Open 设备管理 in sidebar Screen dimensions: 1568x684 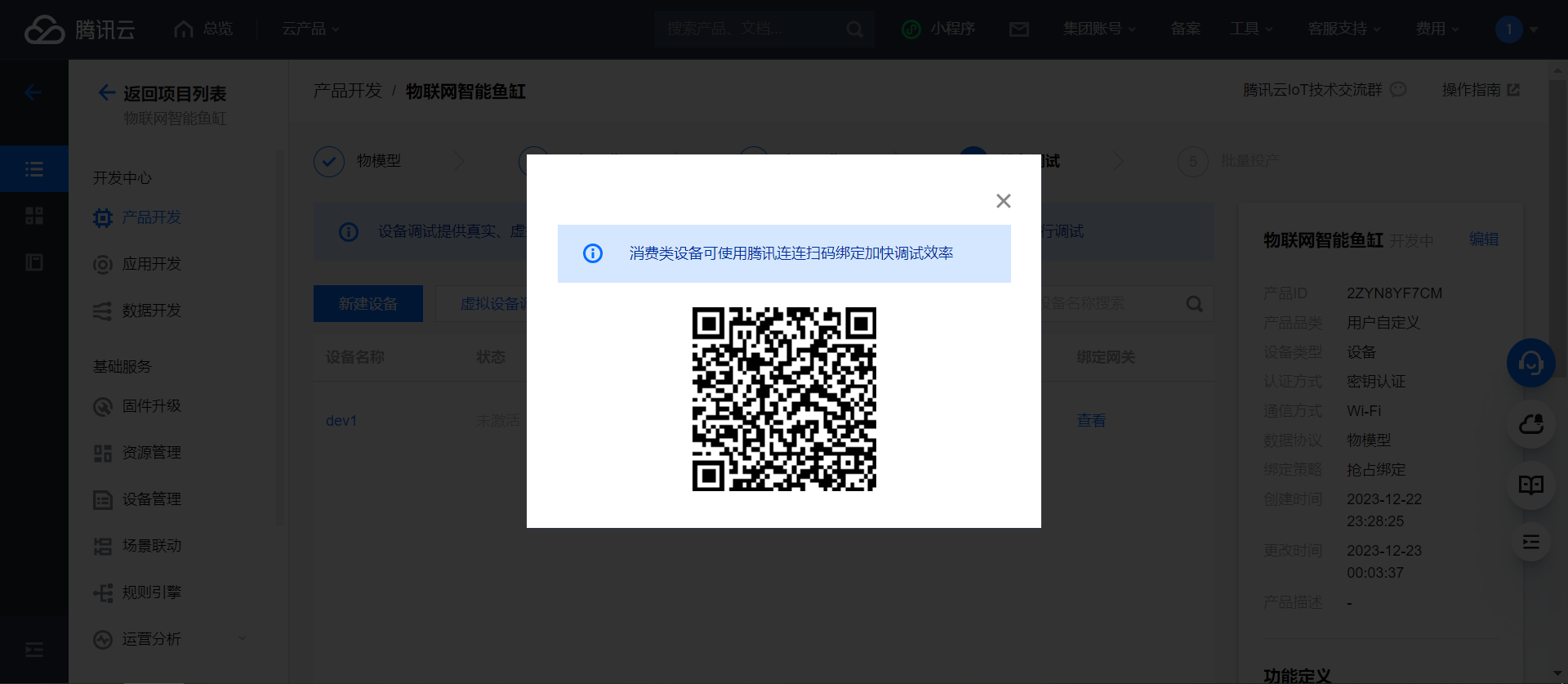click(x=152, y=499)
